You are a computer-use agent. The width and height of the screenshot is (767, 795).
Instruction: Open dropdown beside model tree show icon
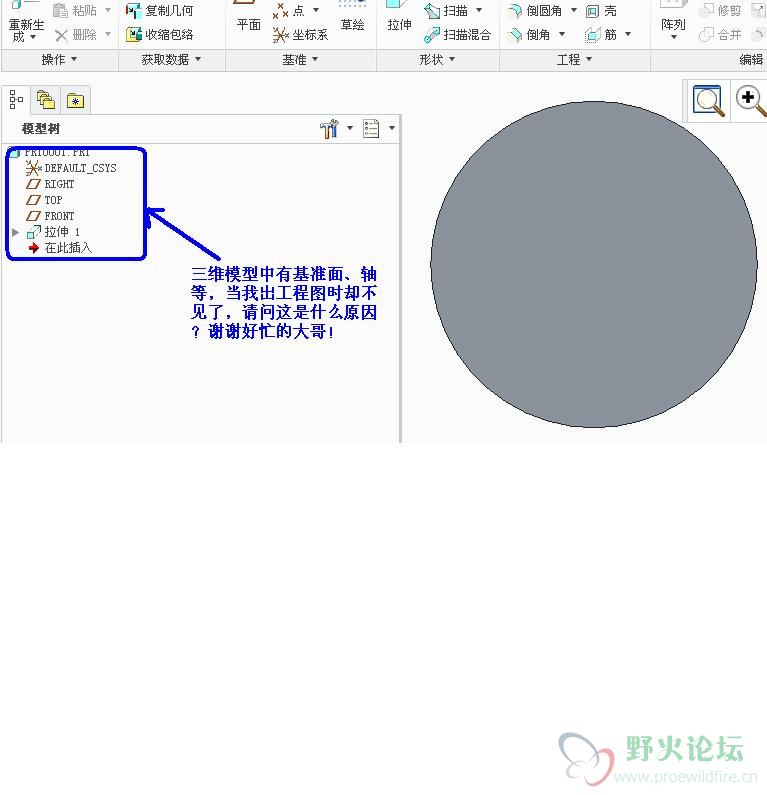pos(392,128)
